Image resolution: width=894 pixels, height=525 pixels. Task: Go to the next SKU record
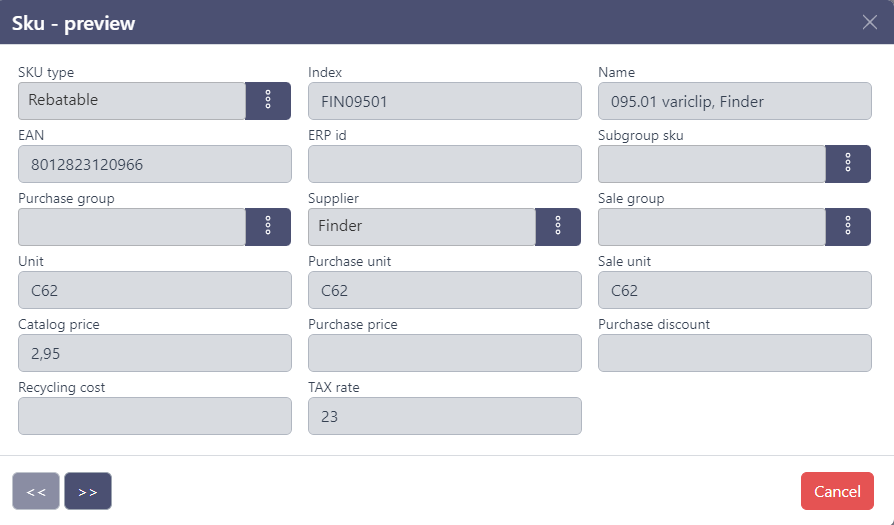pos(88,491)
